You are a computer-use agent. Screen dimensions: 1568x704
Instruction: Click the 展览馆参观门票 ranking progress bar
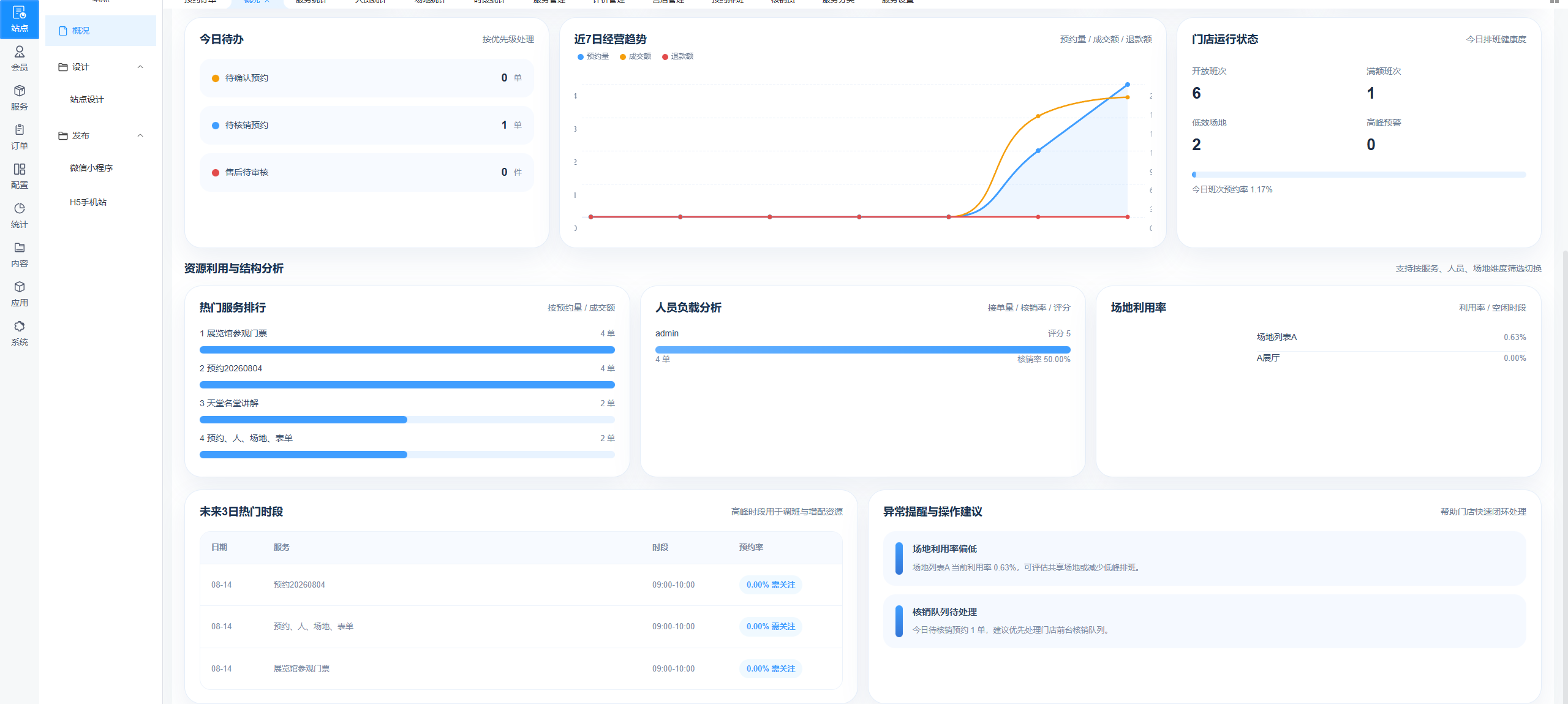(407, 350)
